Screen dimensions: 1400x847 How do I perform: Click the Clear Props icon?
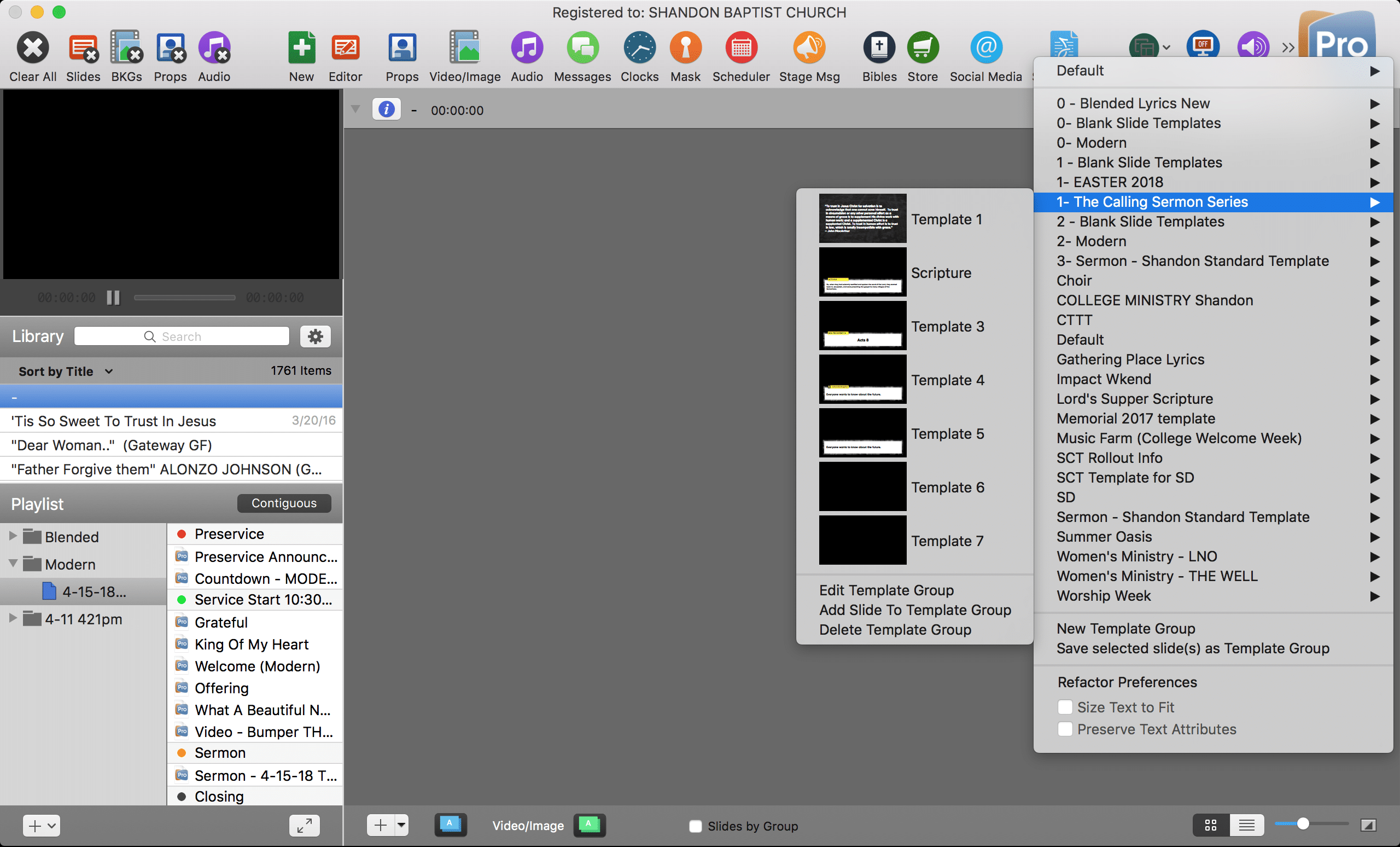tap(171, 47)
